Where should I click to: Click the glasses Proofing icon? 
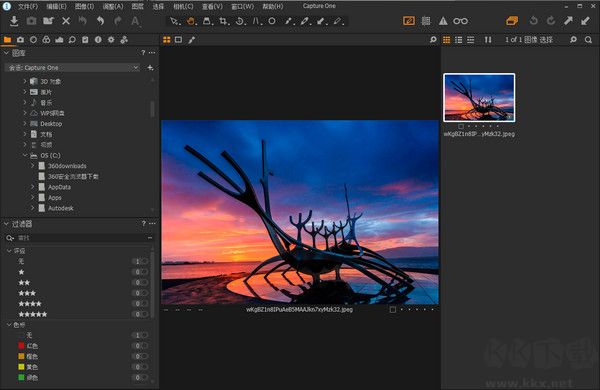(x=460, y=21)
